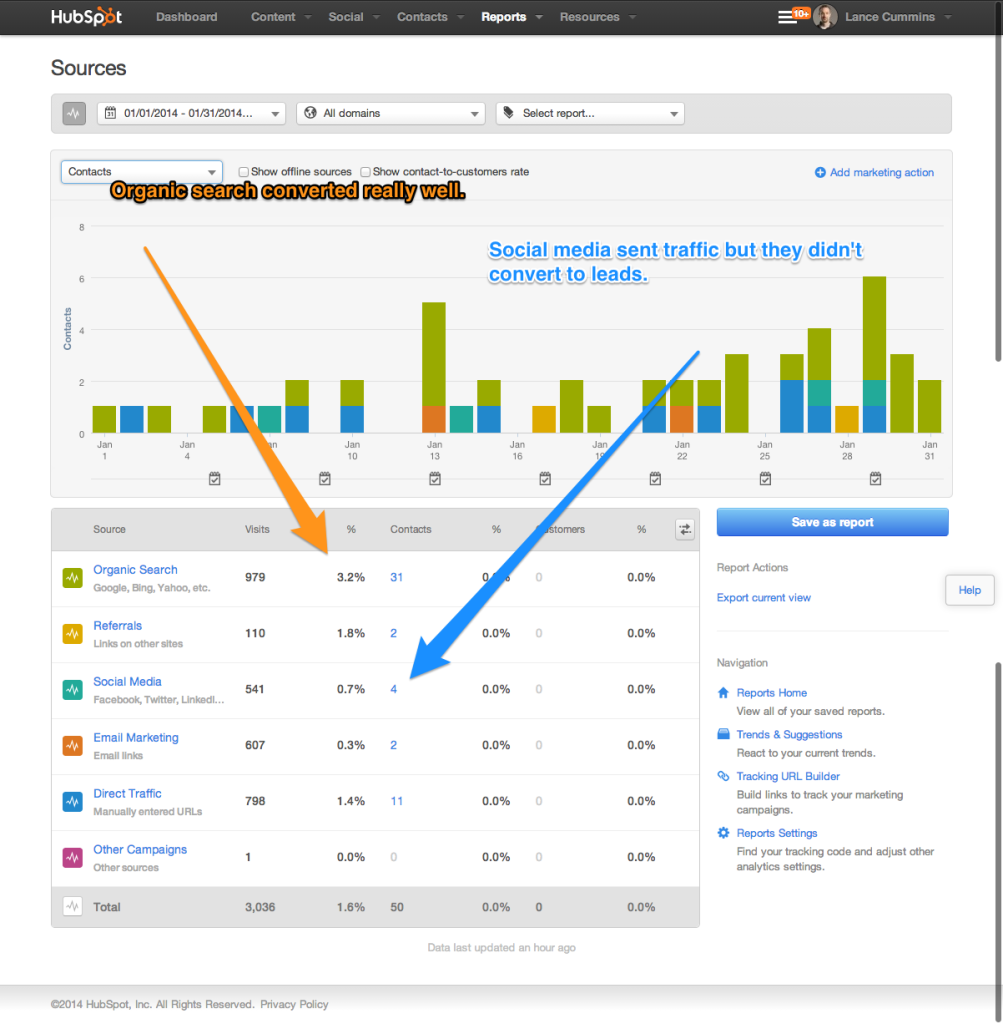Viewport: 1003px width, 1024px height.
Task: Click the Direct Traffic source icon
Action: point(72,801)
